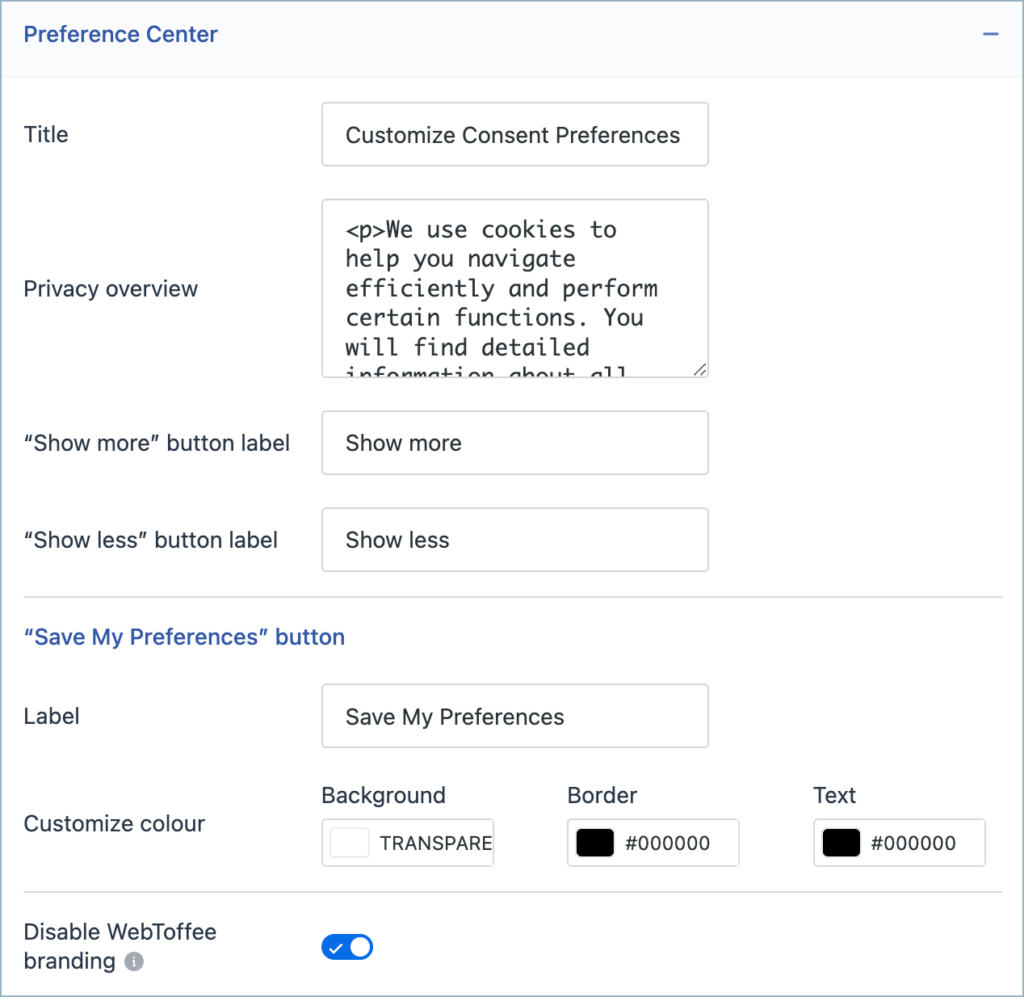The width and height of the screenshot is (1024, 997).
Task: Click the "Show less" button label text
Action: [x=151, y=540]
